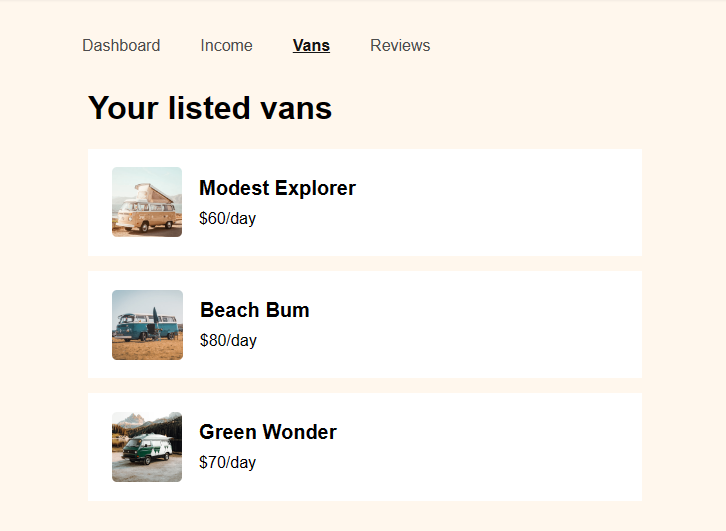The height and width of the screenshot is (531, 726).
Task: Click the Beach Bum van thumbnail
Action: pyautogui.click(x=147, y=325)
